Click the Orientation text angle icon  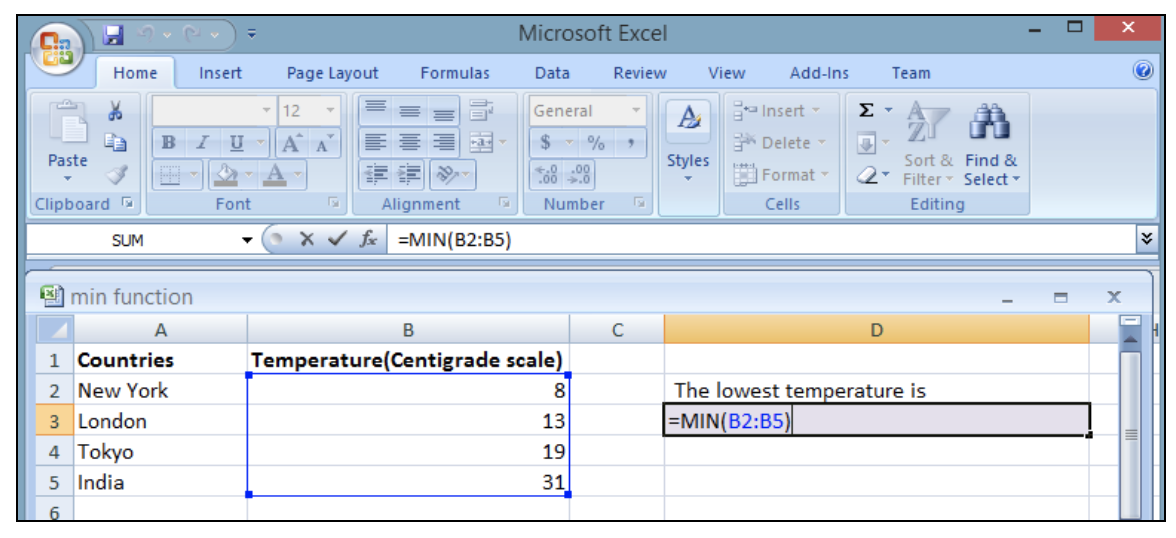tap(448, 175)
